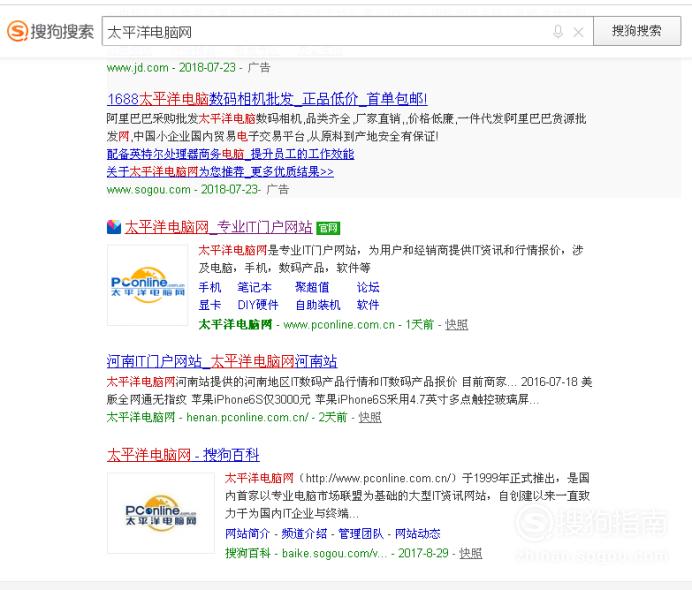This screenshot has width=692, height=590.
Task: Click the baike.sogou.com/v... URL text
Action: pyautogui.click(x=335, y=553)
